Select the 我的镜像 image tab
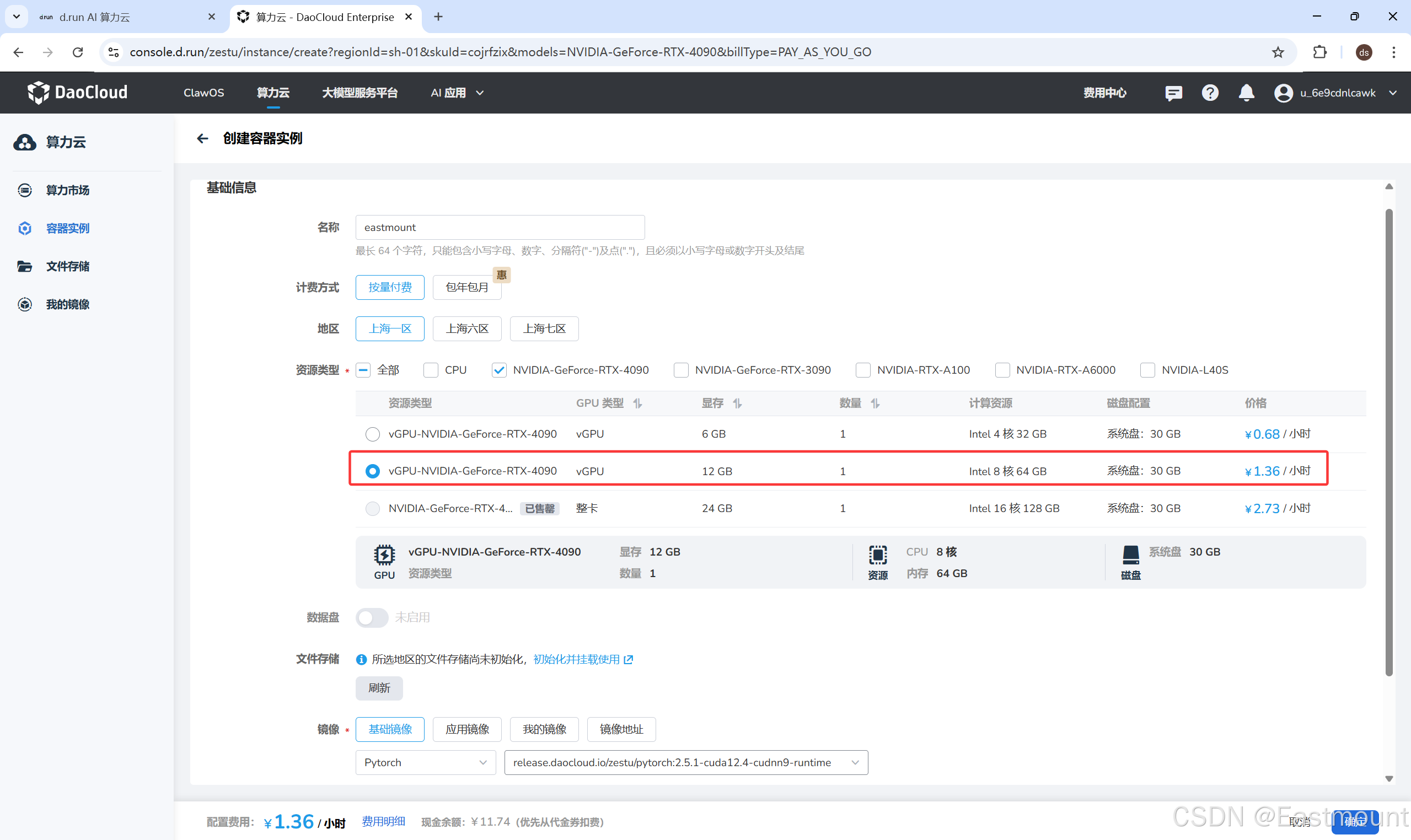 point(544,729)
